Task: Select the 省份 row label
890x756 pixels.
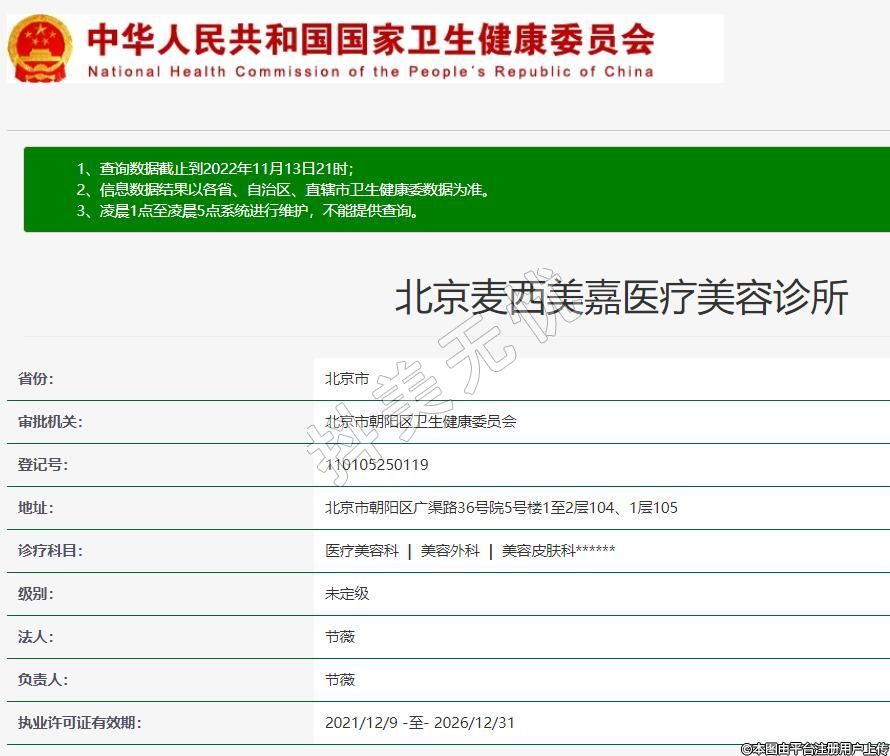Action: [x=36, y=379]
